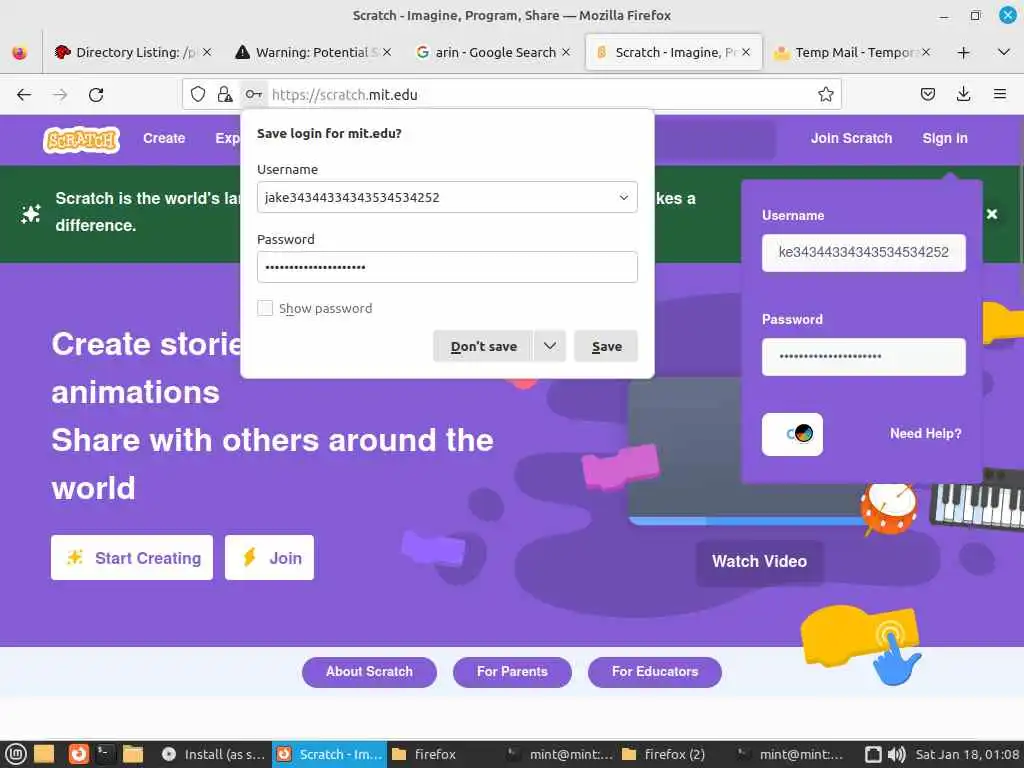Click the show desktop folder icon in taskbar
1024x768 pixels.
(x=43, y=754)
